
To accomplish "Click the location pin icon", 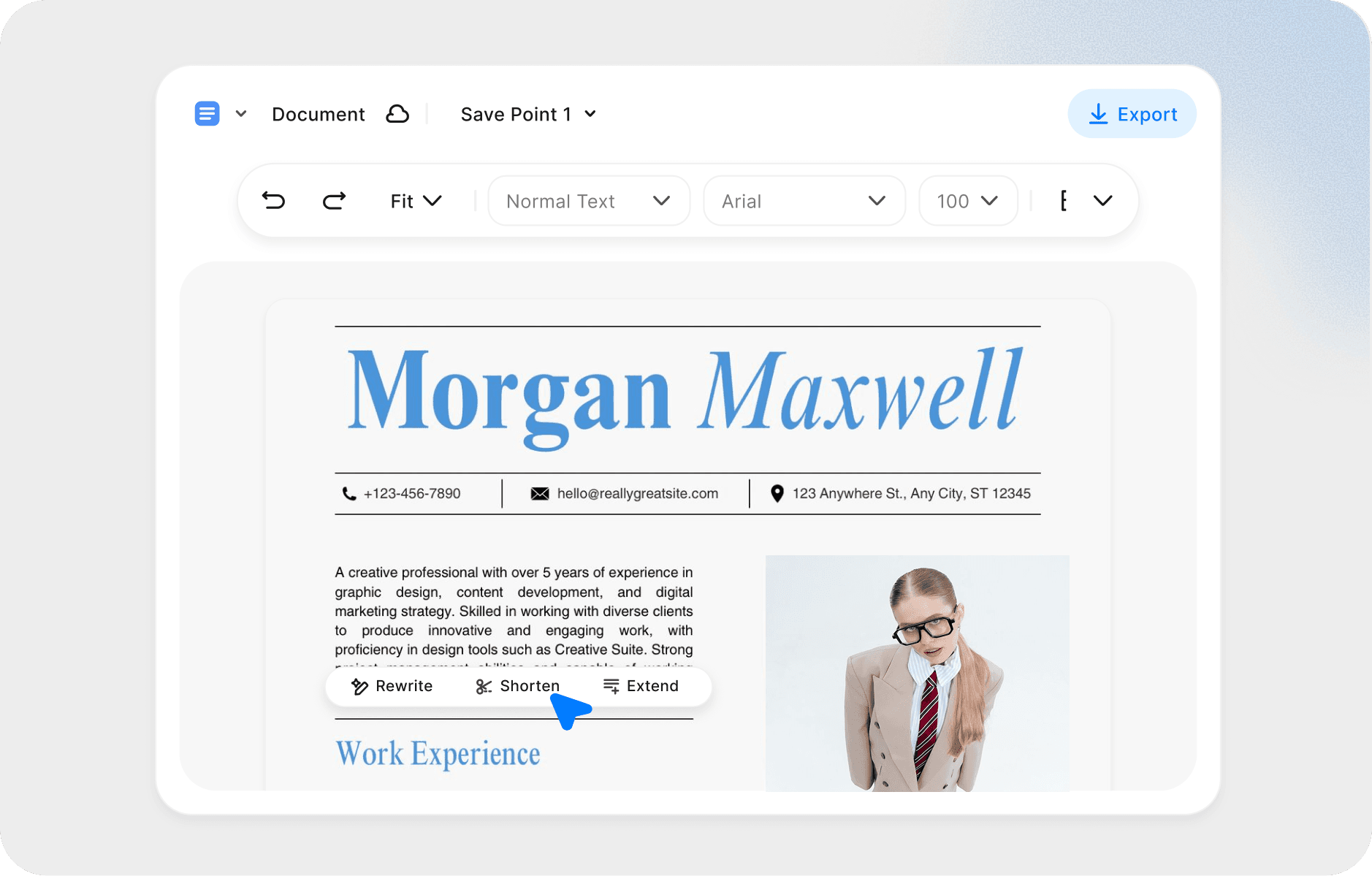I will [777, 493].
